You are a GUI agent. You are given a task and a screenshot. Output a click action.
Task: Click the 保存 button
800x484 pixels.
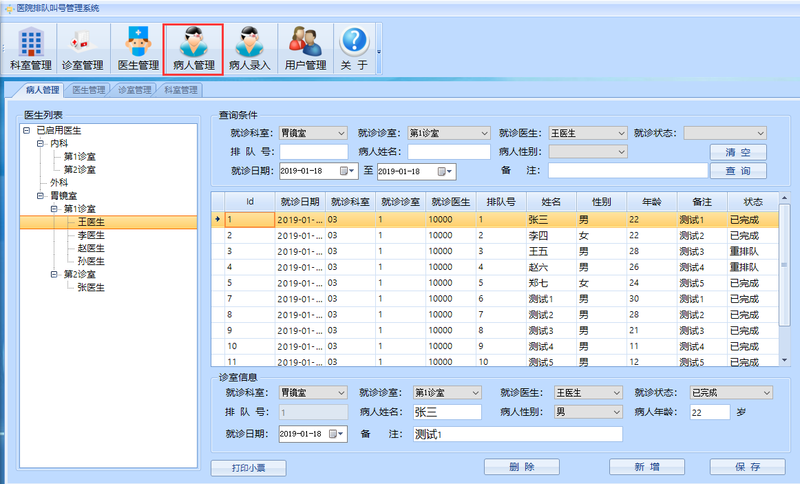tap(747, 467)
